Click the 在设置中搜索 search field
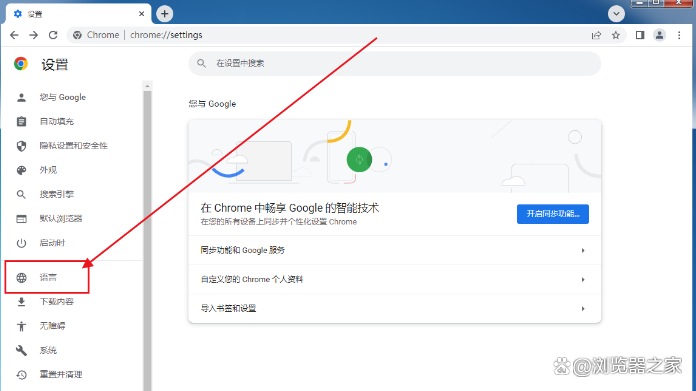The height and width of the screenshot is (391, 696). 395,63
